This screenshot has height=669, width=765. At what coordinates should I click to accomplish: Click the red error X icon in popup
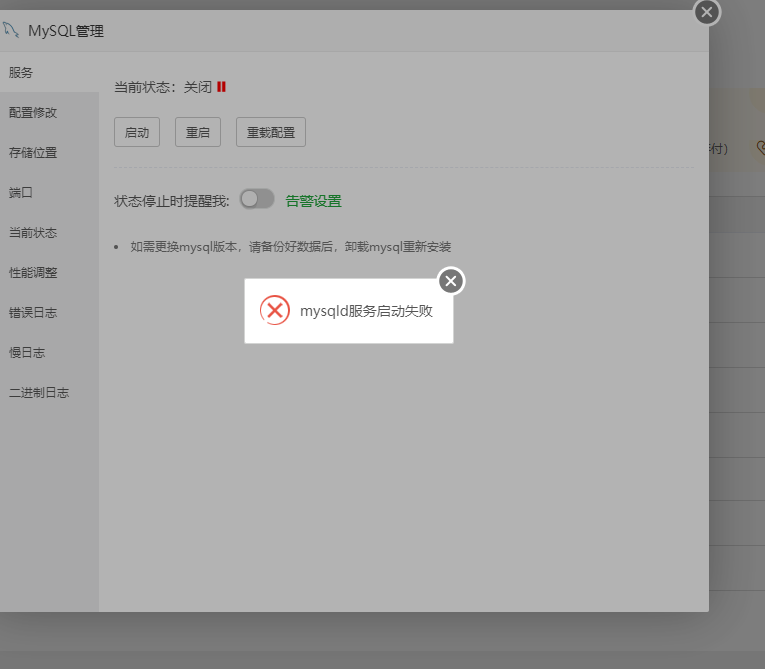point(275,310)
